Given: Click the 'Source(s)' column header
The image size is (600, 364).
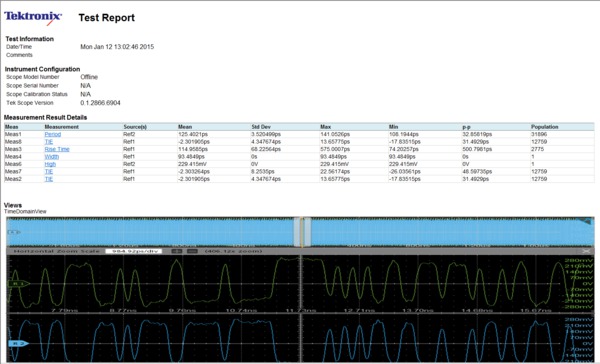Looking at the screenshot, I should click(135, 127).
